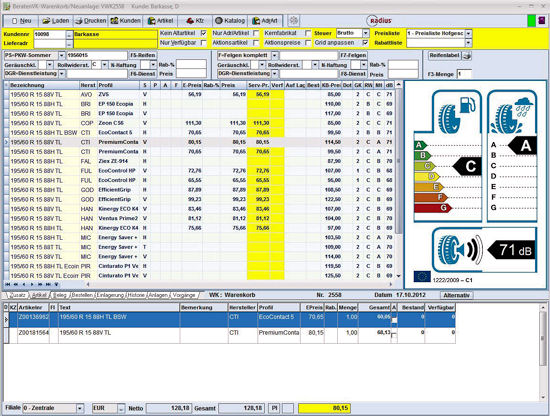Open the Rollwiderst. C dropdown on left
This screenshot has width=550, height=416.
[104, 65]
